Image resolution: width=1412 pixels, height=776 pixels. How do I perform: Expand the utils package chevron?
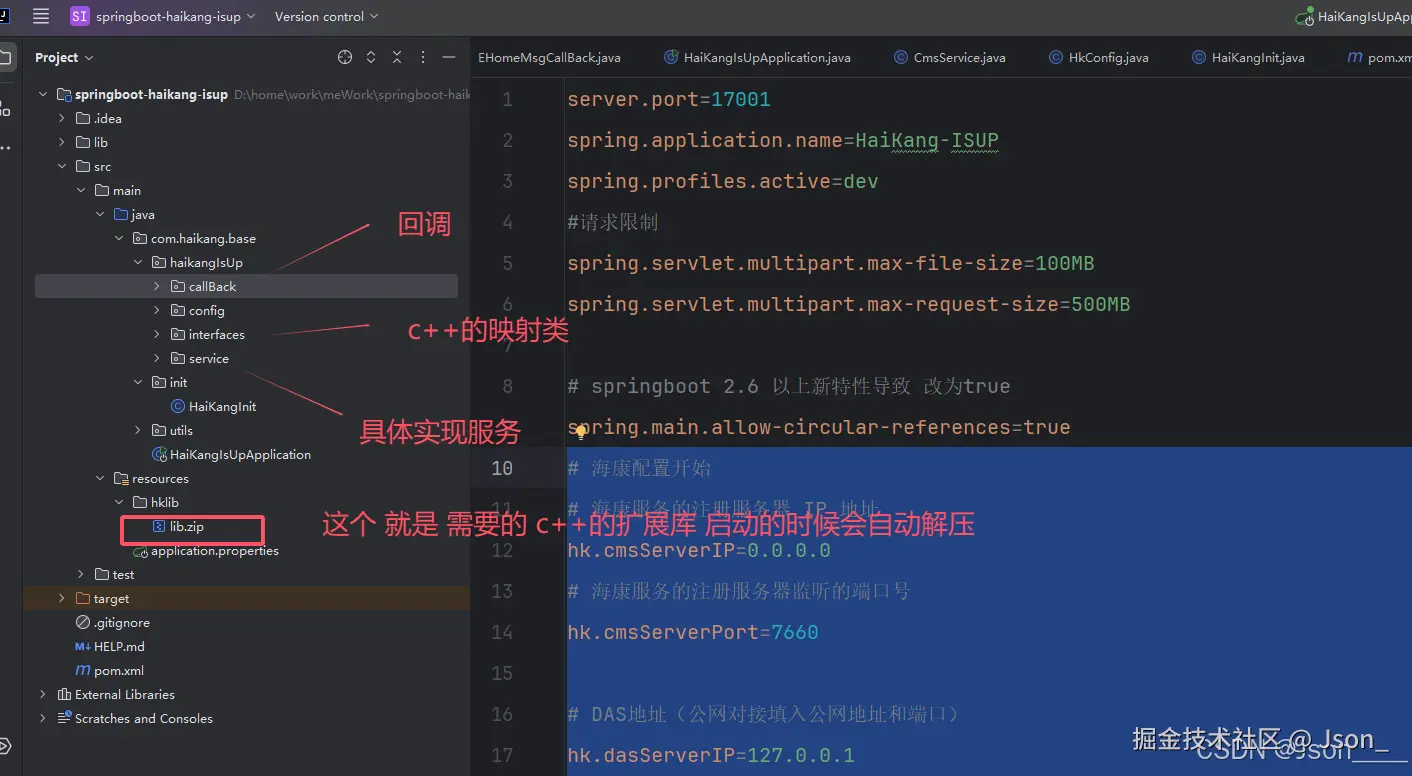coord(138,430)
